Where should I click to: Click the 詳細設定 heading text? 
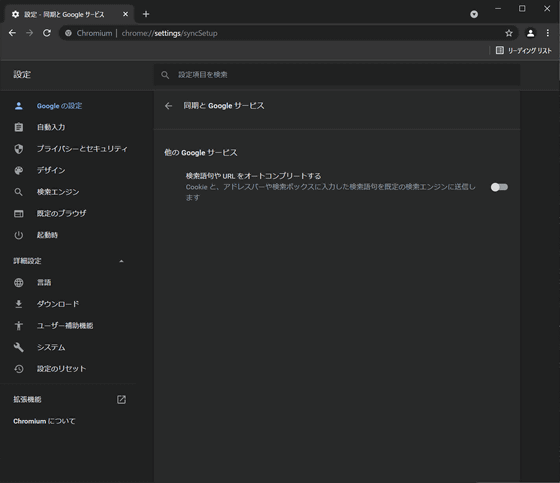coord(27,261)
